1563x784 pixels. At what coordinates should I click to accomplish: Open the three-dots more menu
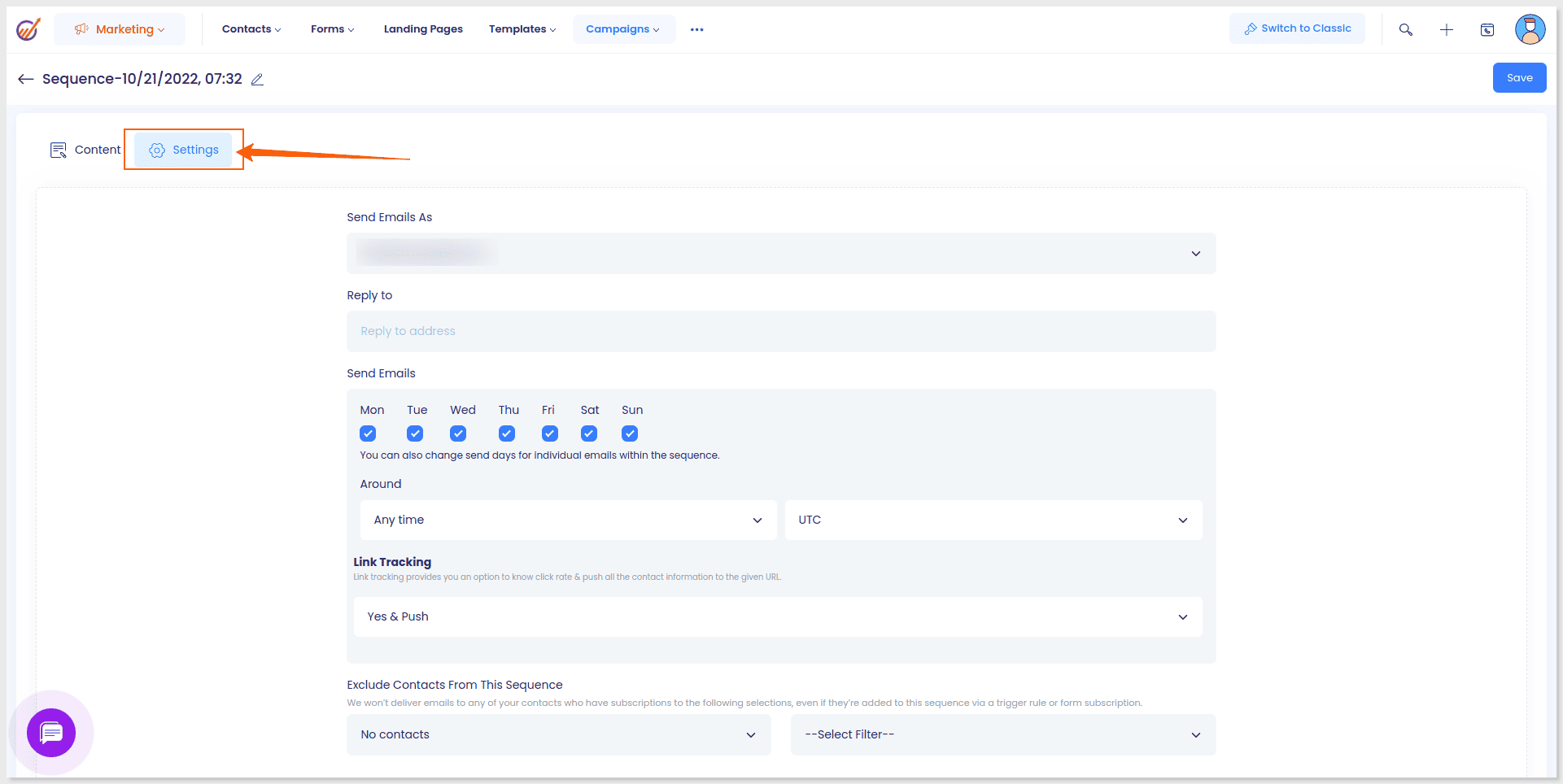tap(696, 29)
